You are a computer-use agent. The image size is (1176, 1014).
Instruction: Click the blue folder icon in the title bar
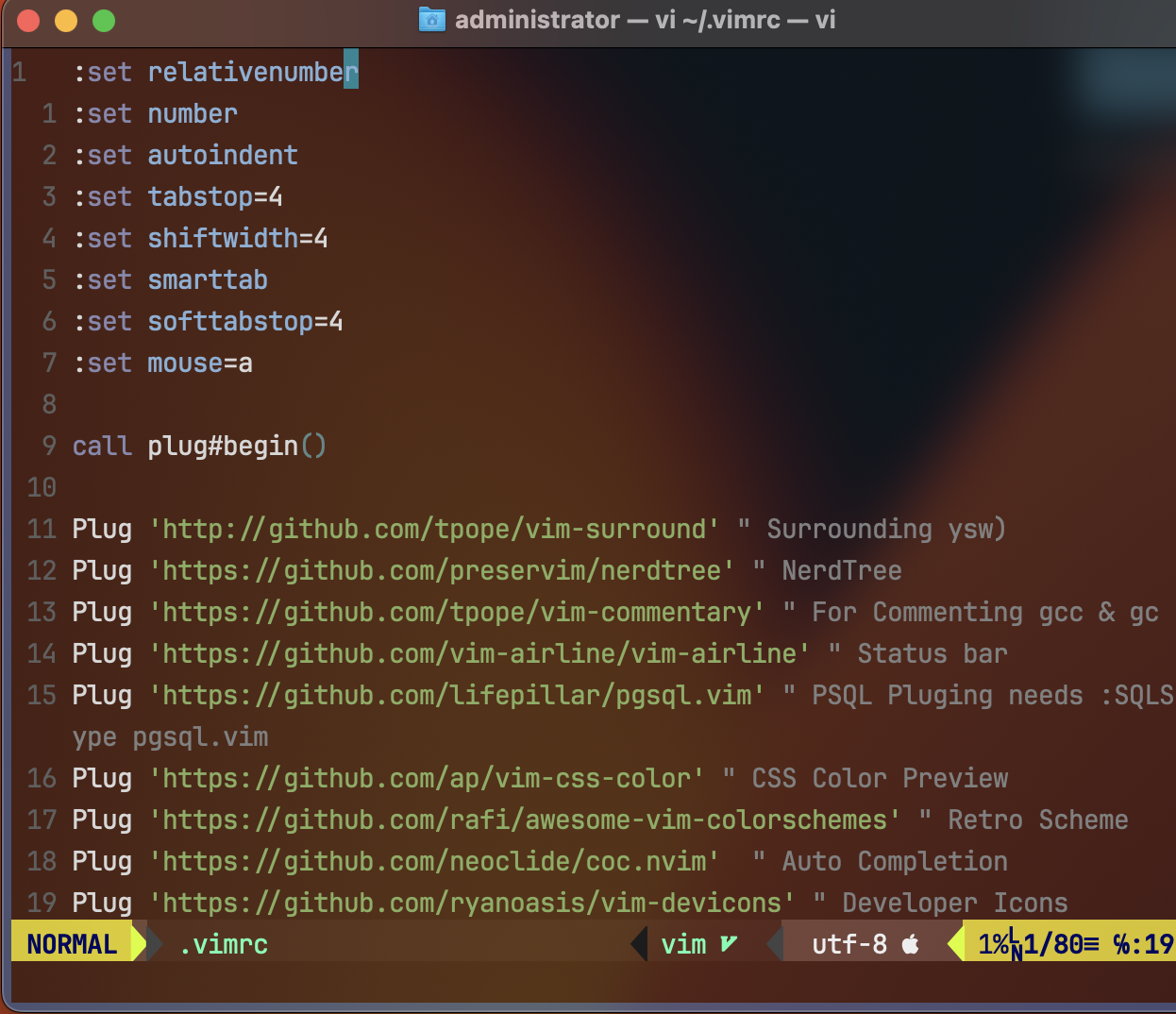(x=432, y=19)
